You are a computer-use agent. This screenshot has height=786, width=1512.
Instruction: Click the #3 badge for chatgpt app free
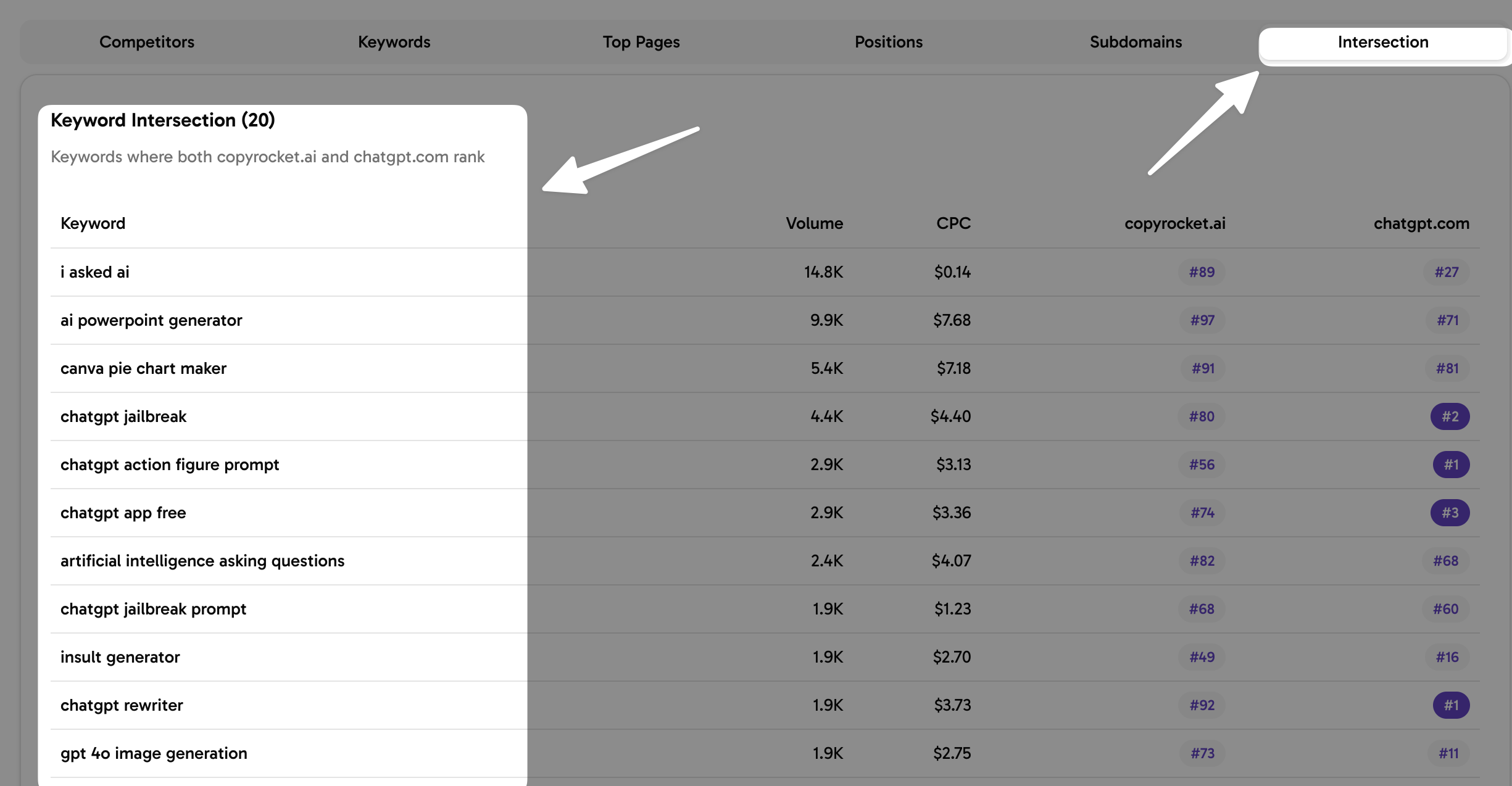1450,513
